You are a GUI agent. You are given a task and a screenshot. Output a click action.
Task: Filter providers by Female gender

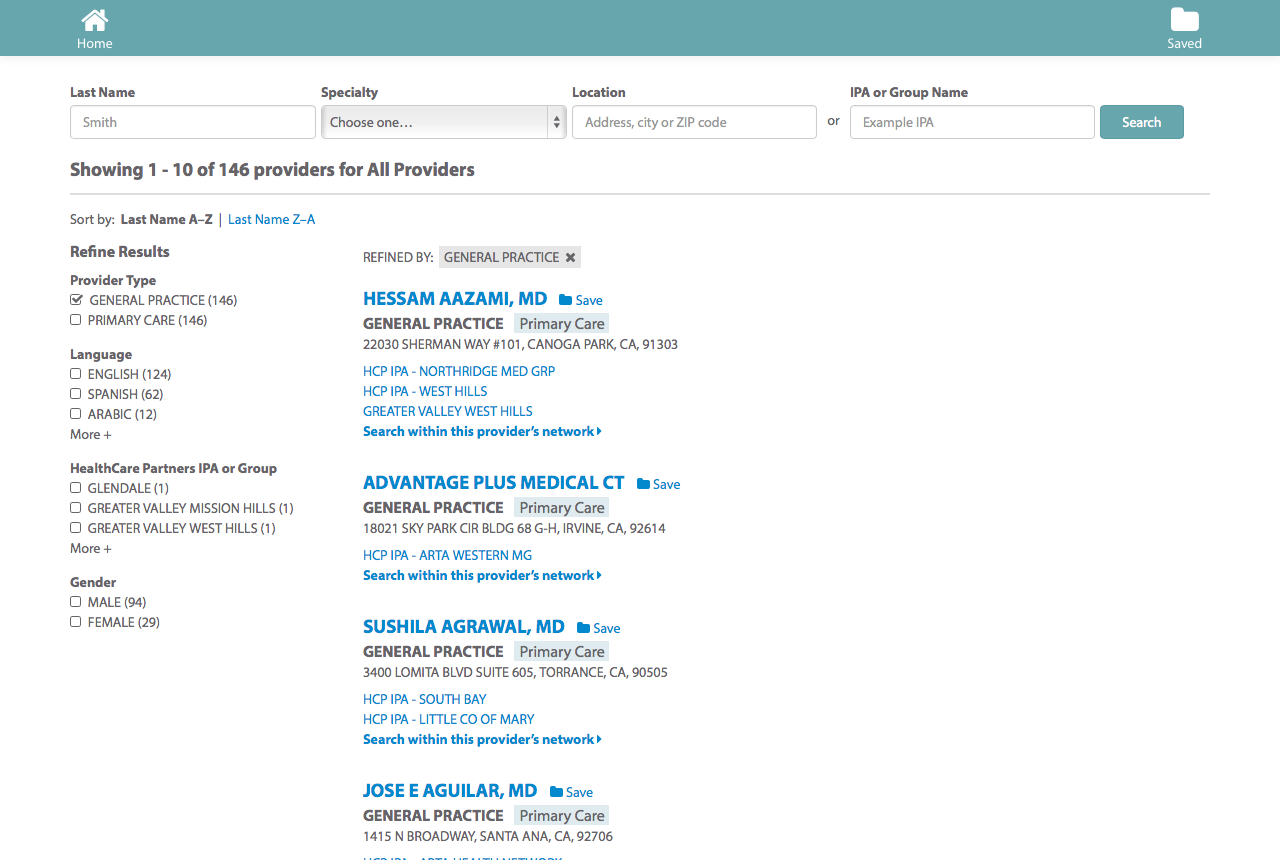coord(75,621)
